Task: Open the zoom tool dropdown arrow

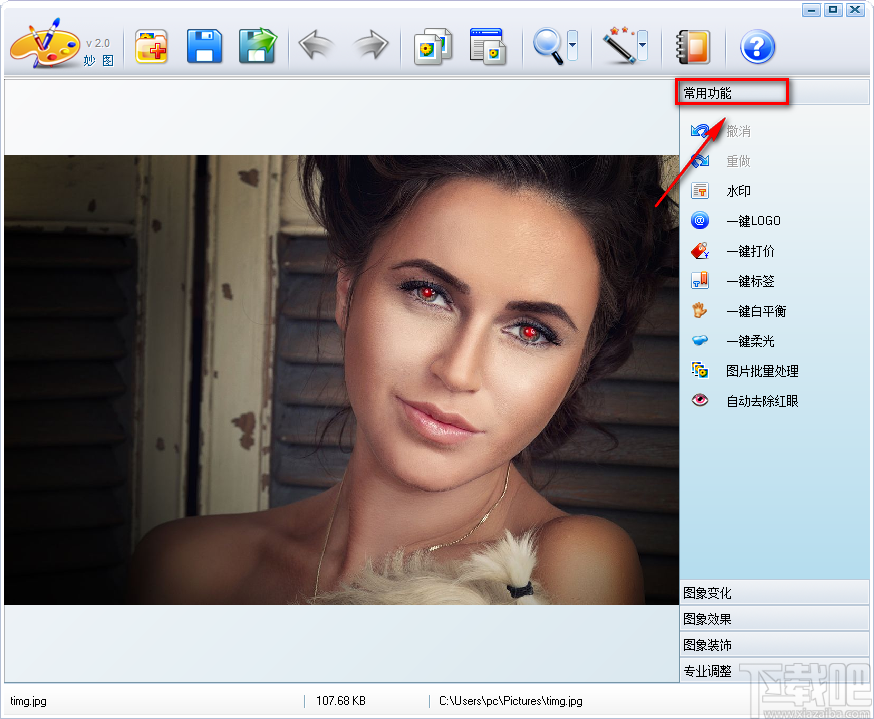Action: pos(572,46)
